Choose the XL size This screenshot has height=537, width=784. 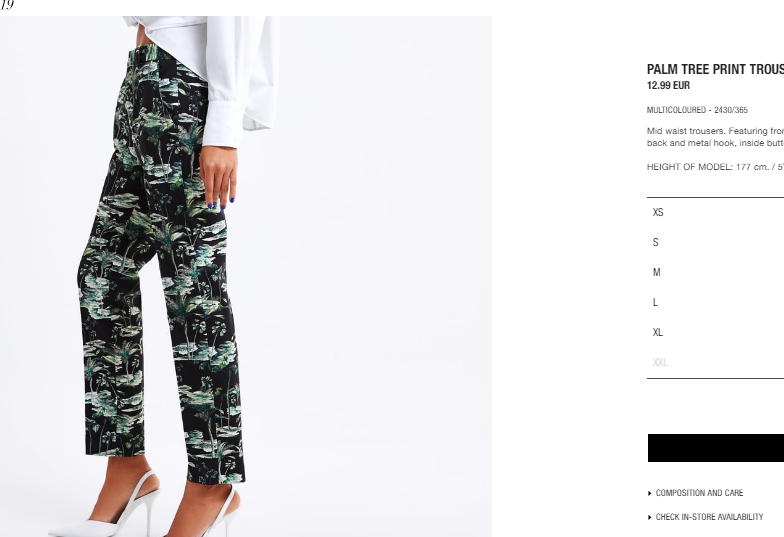716,332
